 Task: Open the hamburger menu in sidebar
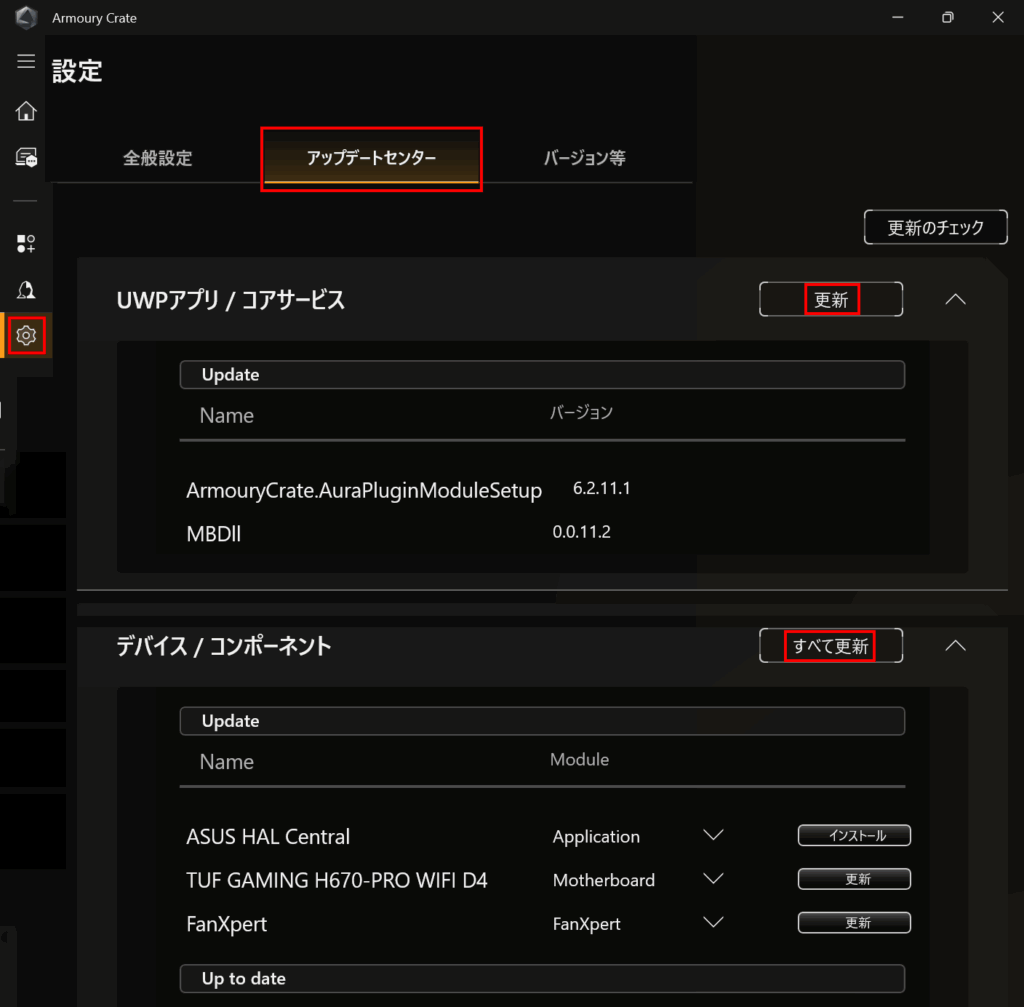[26, 61]
